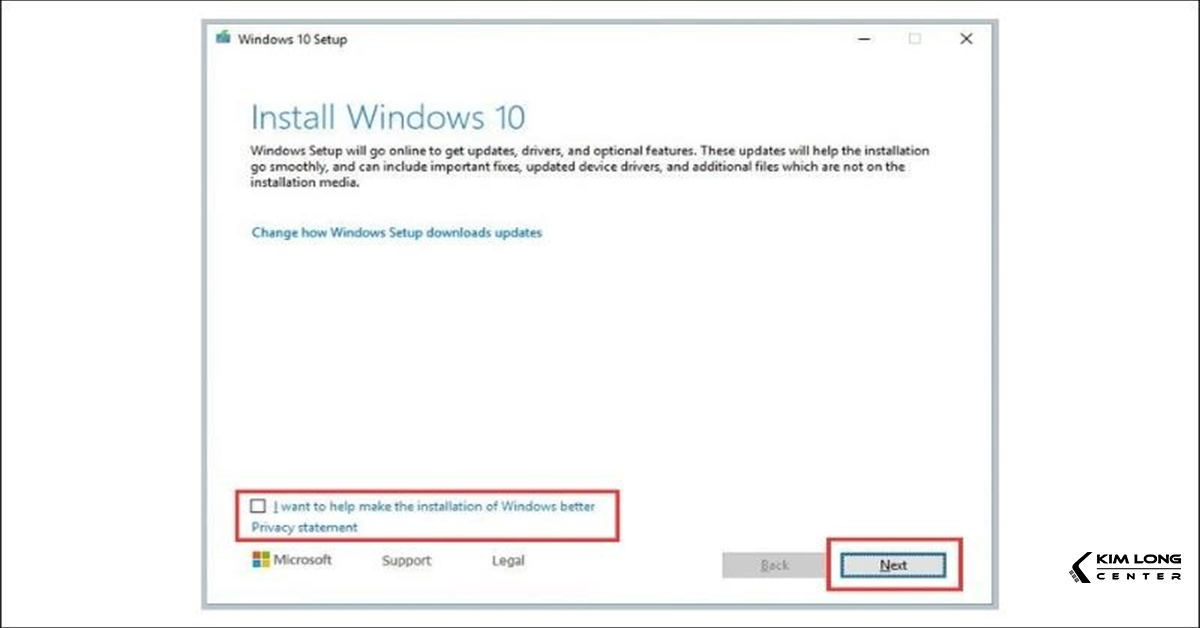Close the Windows 10 Setup window
The width and height of the screenshot is (1200, 628).
coord(966,38)
